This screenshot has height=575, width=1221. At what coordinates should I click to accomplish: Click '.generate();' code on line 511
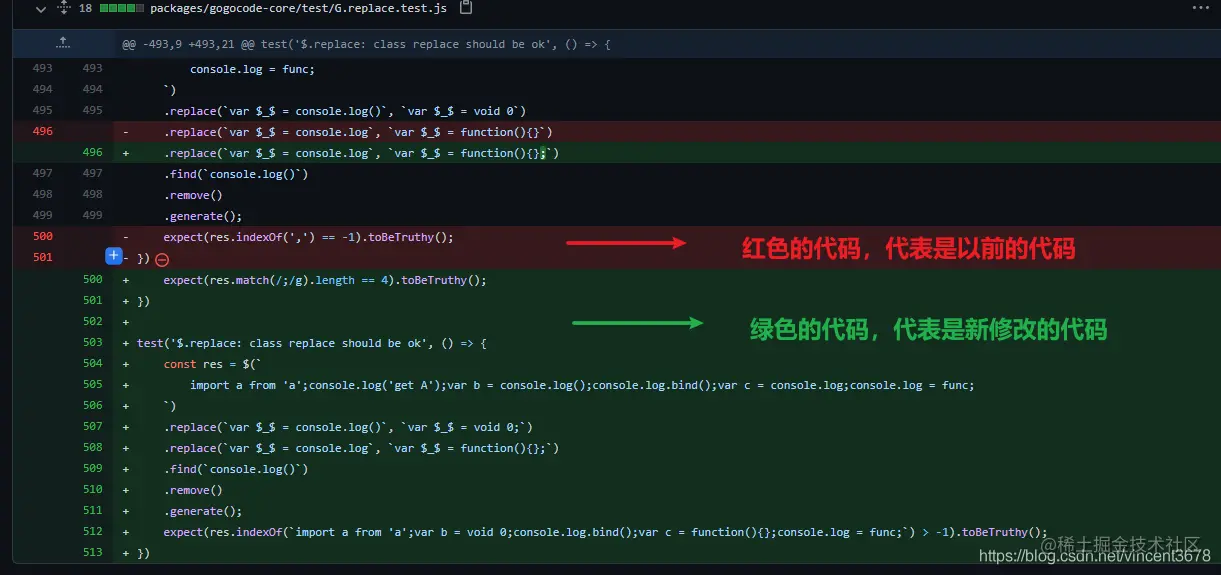(203, 511)
